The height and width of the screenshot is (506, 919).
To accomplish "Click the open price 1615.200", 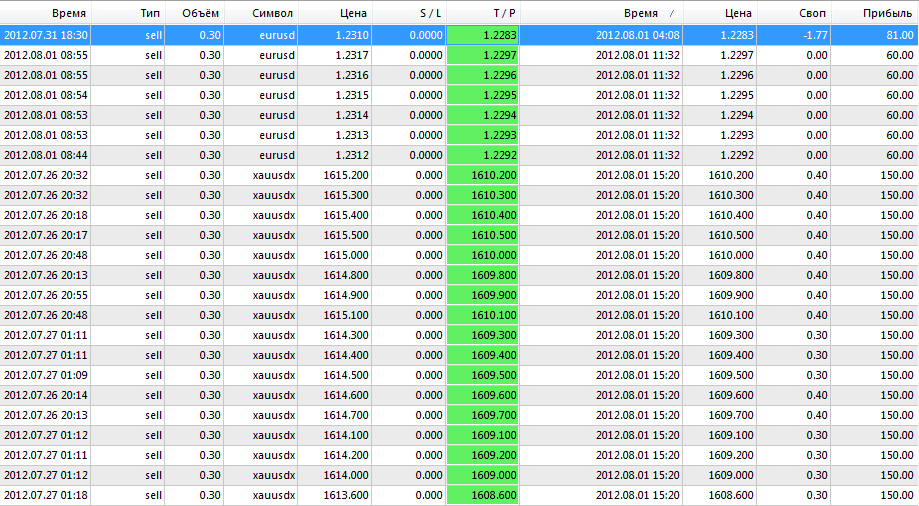I will [x=346, y=175].
